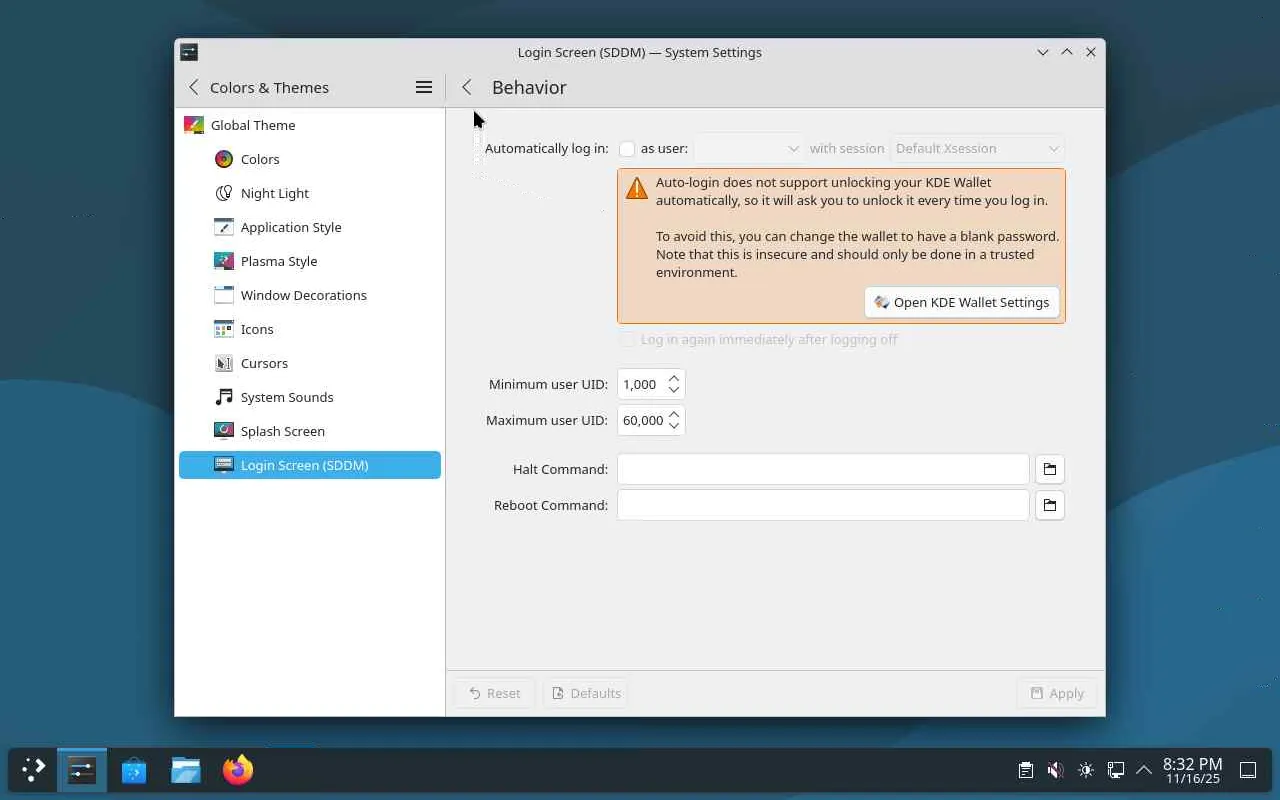Open the network tray icon
This screenshot has height=800, width=1280.
click(x=1116, y=770)
